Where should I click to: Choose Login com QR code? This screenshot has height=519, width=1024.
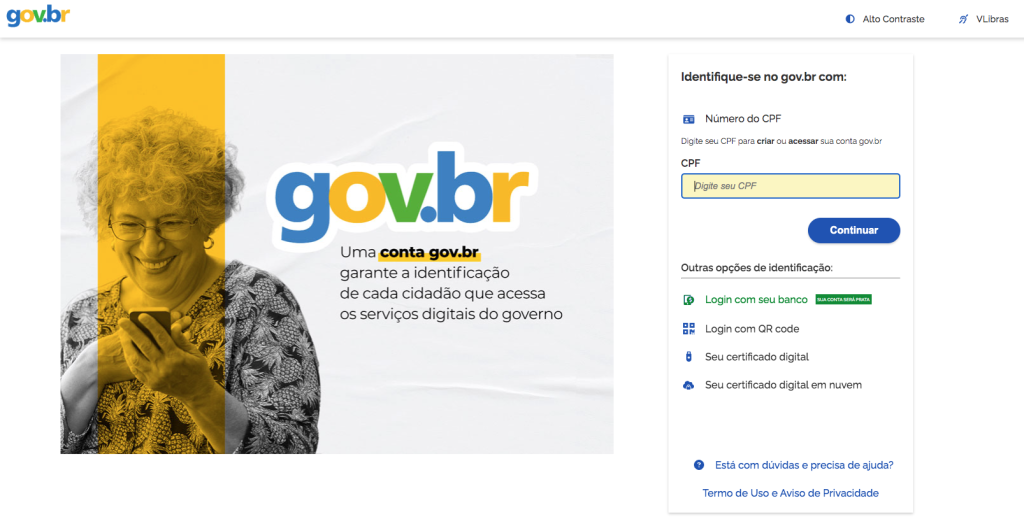click(752, 329)
